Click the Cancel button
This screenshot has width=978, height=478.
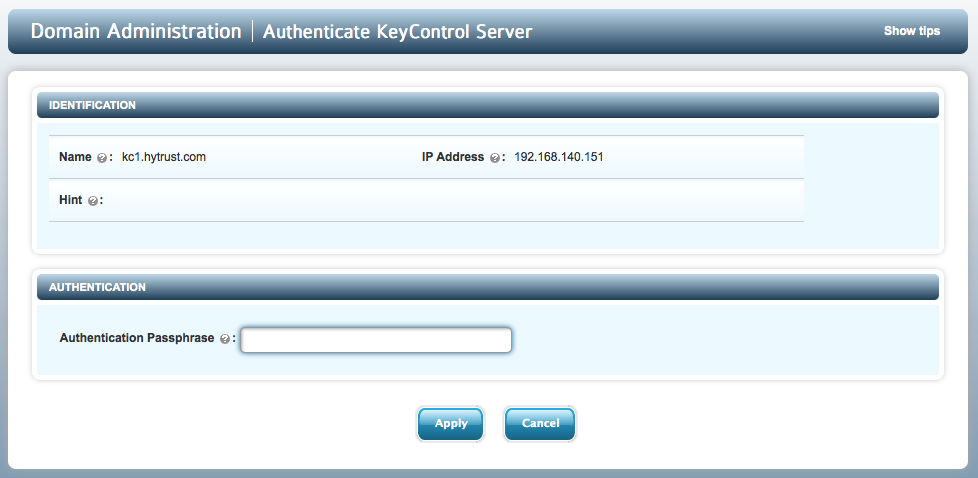(x=540, y=424)
